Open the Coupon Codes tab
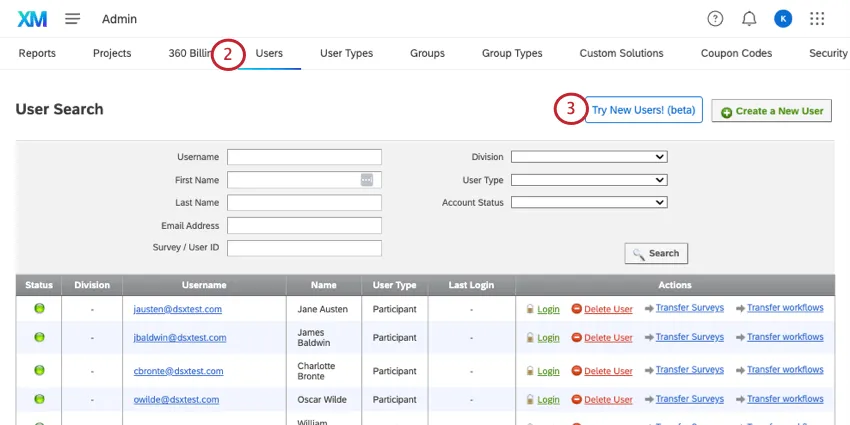Viewport: 850px width, 425px height. pos(735,54)
